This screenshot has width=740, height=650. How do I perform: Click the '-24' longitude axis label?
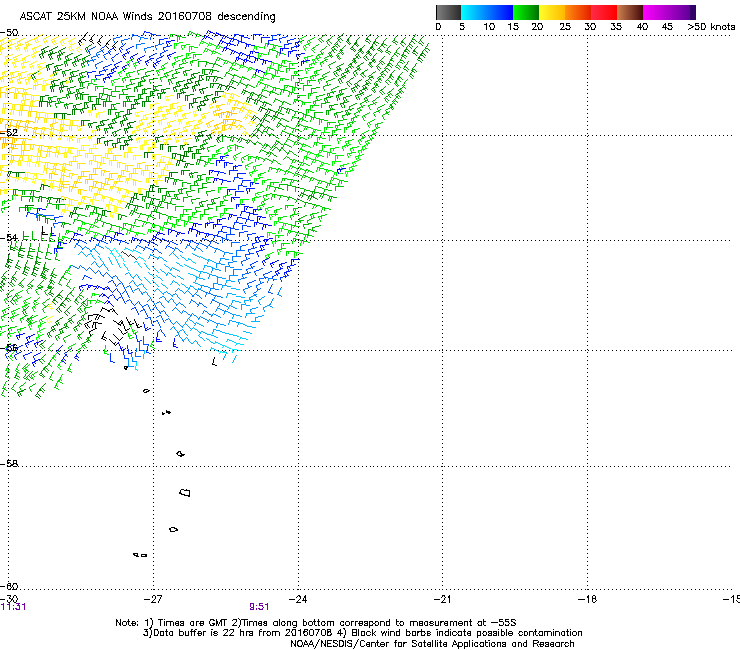pyautogui.click(x=298, y=599)
